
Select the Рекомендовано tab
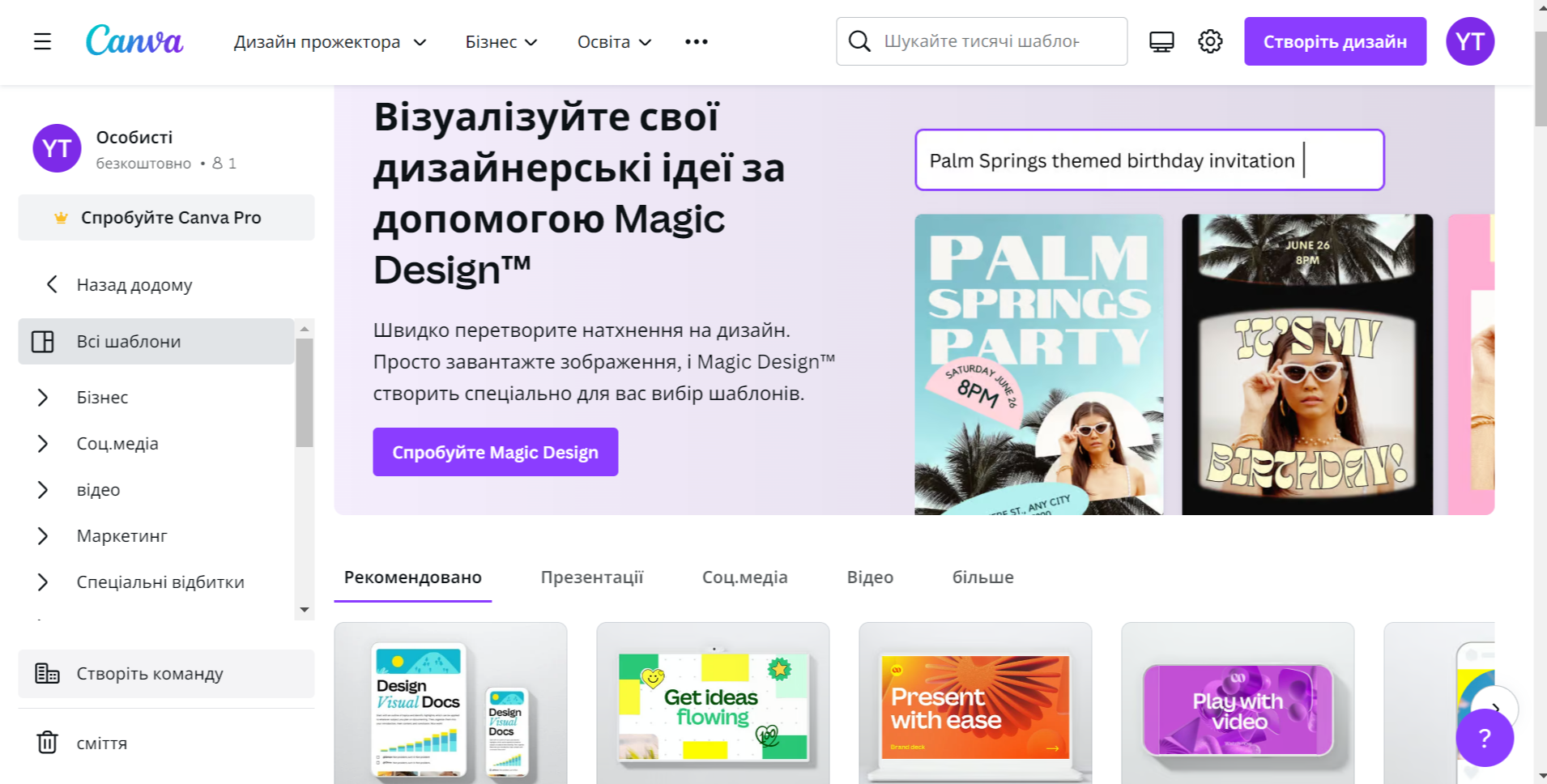pyautogui.click(x=413, y=577)
